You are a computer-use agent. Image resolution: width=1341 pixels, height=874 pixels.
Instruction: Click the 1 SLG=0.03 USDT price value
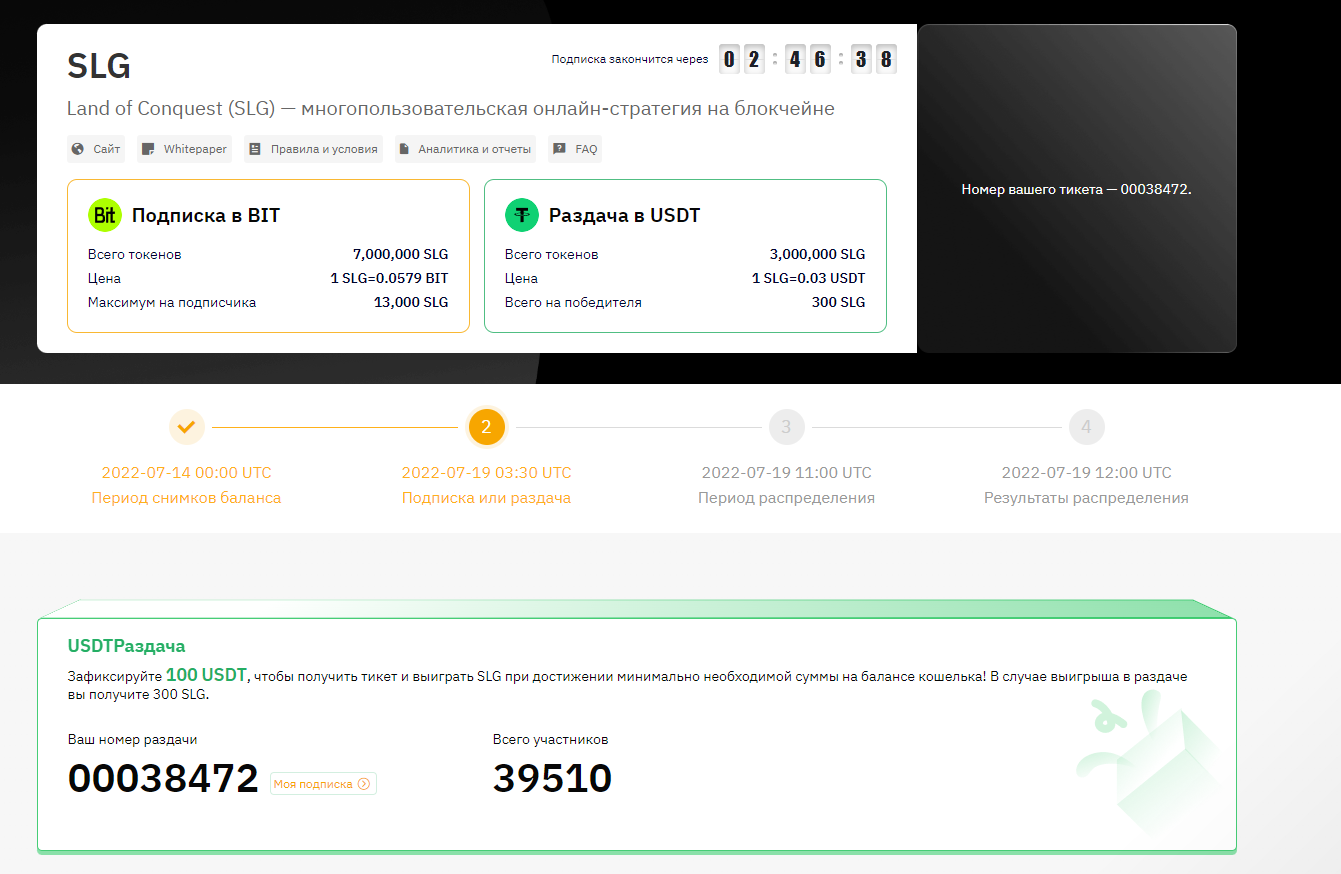point(808,278)
